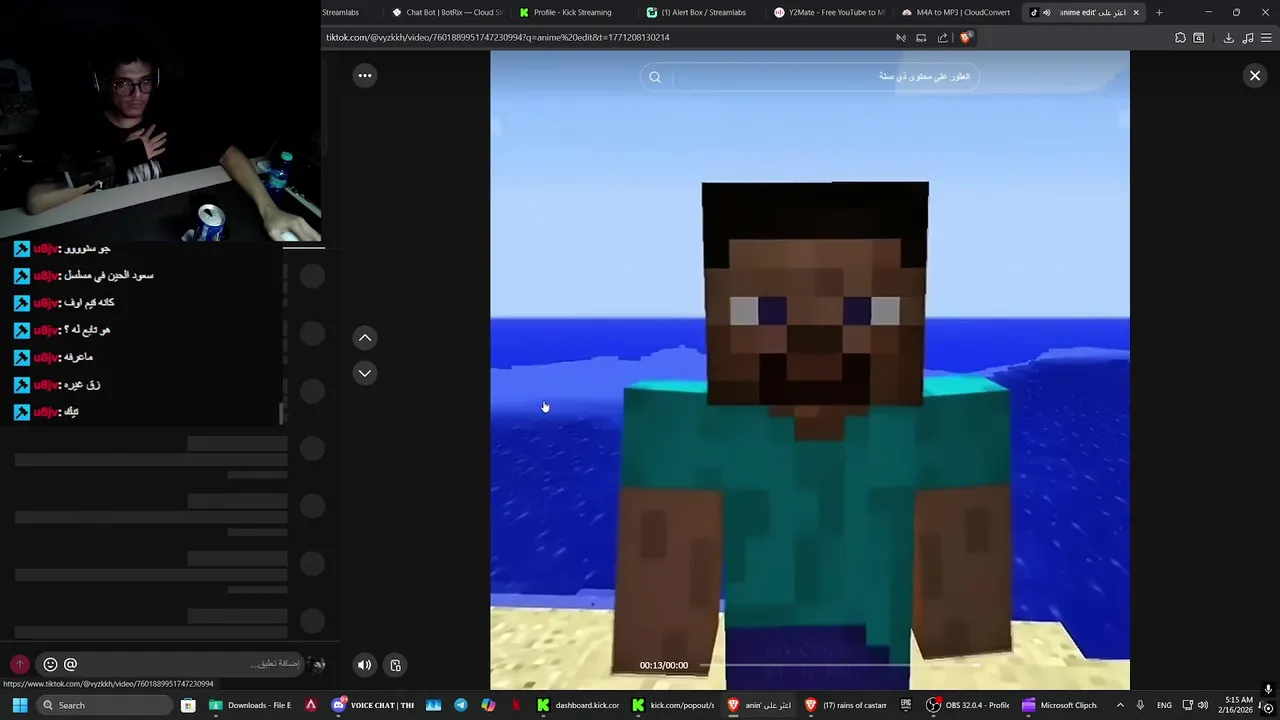
Task: Go to next video with down chevron
Action: [x=365, y=373]
